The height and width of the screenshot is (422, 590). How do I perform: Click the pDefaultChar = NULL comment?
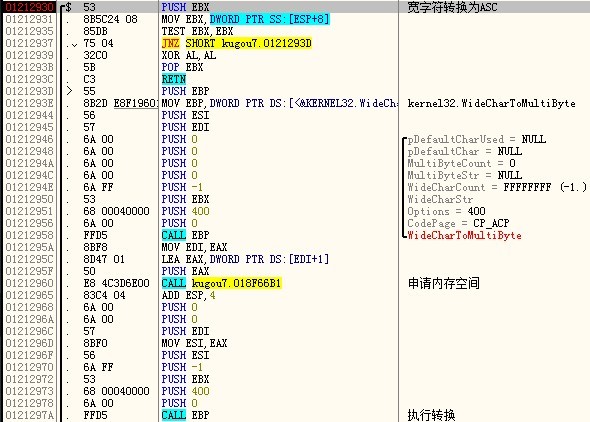click(x=465, y=152)
